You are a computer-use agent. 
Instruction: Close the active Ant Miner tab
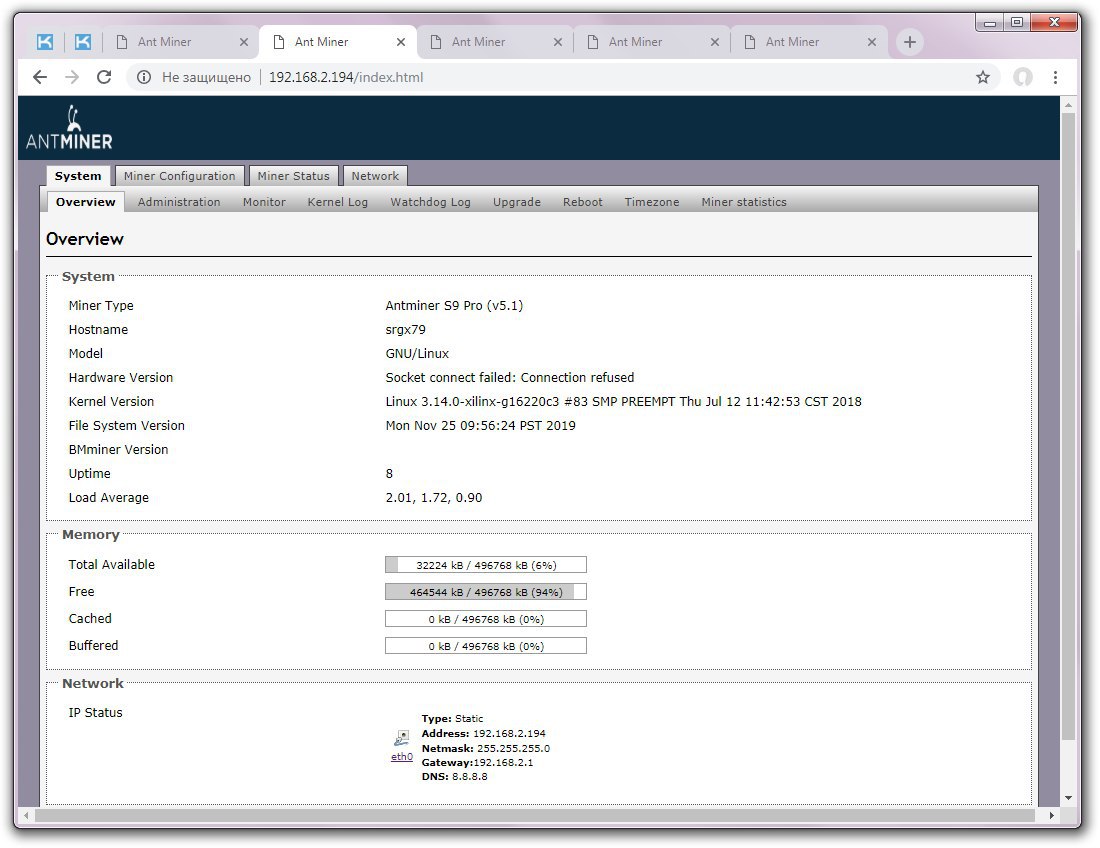401,42
